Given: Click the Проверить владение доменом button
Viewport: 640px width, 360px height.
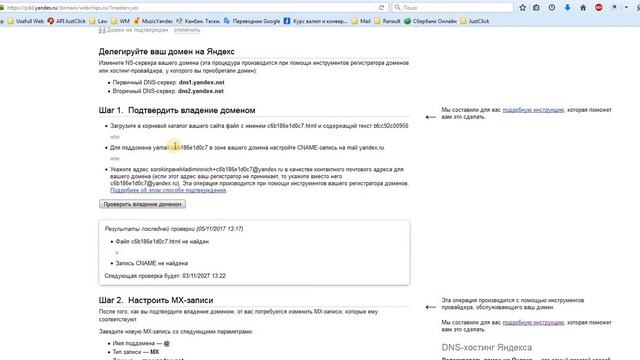Looking at the screenshot, I should click(x=142, y=204).
